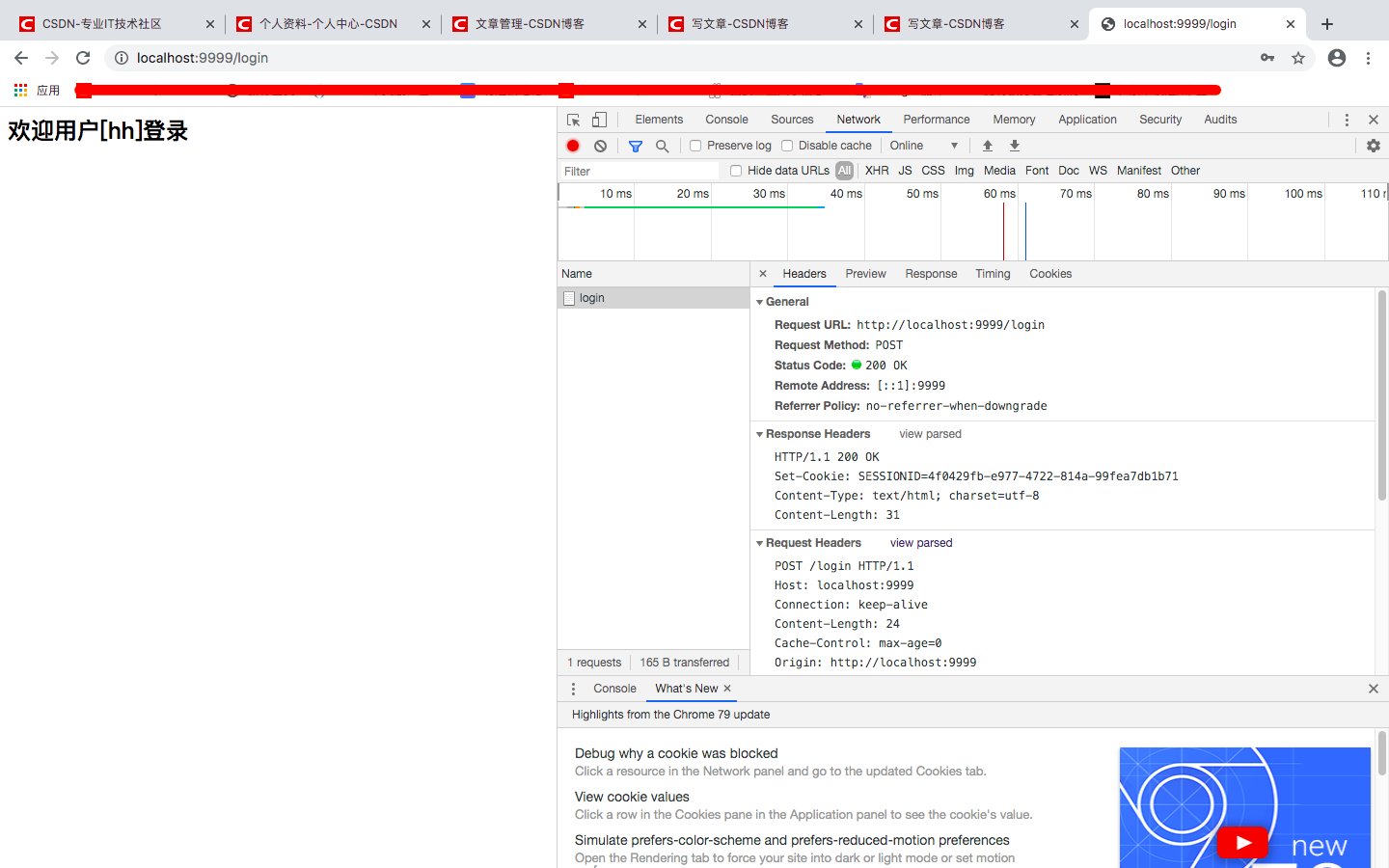Filter requests by WS
The width and height of the screenshot is (1389, 868).
coord(1098,171)
